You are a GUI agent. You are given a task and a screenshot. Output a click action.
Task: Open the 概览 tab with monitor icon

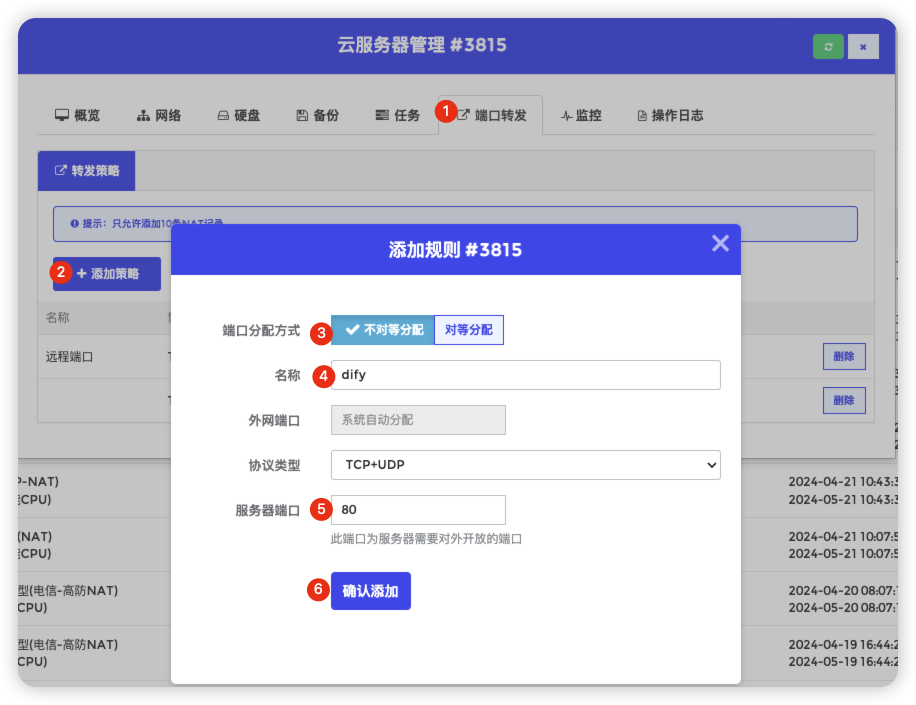(x=77, y=115)
